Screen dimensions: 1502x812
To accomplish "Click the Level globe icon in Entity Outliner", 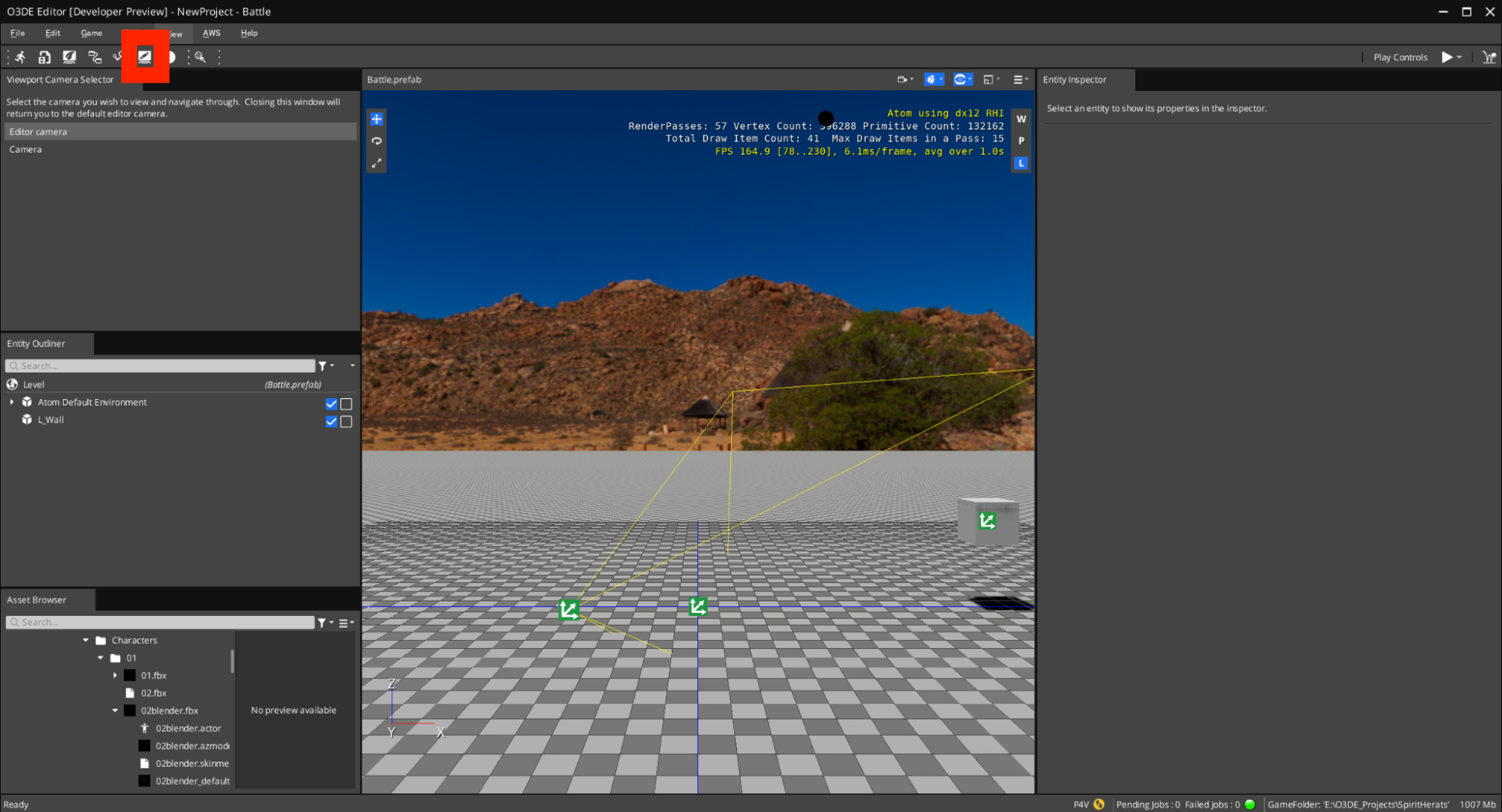I will [x=13, y=385].
